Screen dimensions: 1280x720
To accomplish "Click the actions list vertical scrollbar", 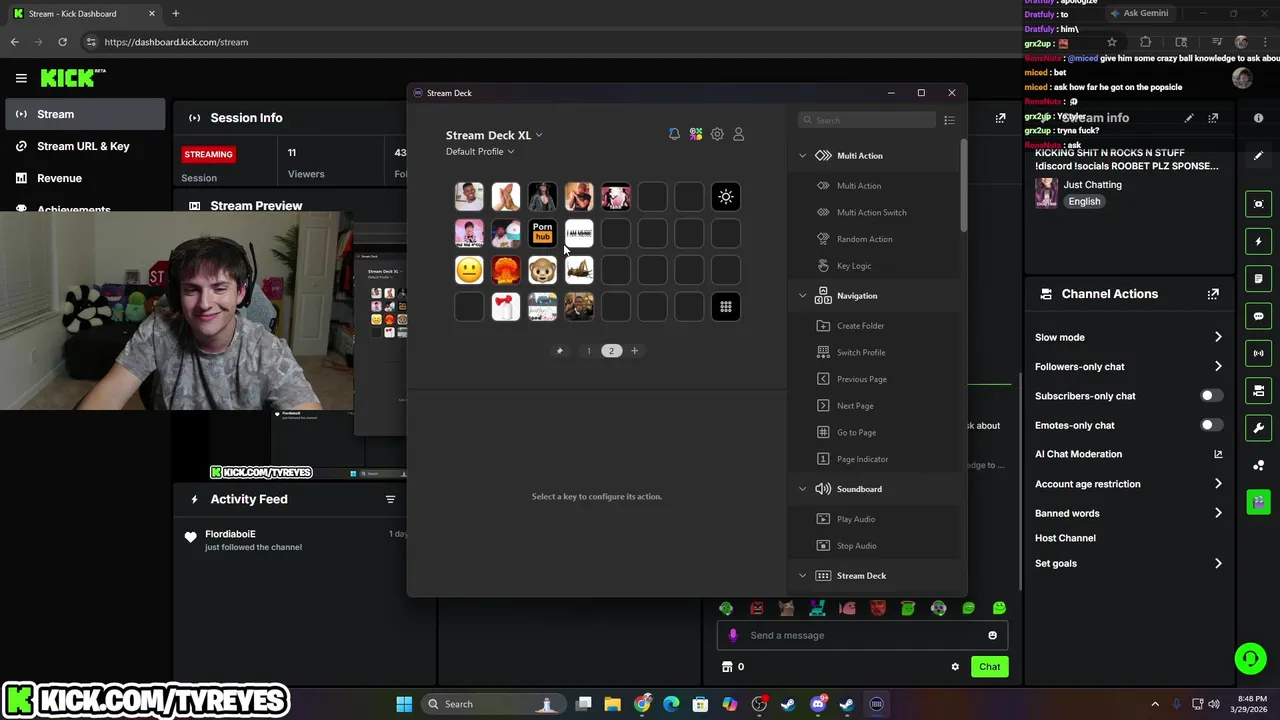I will pyautogui.click(x=964, y=185).
